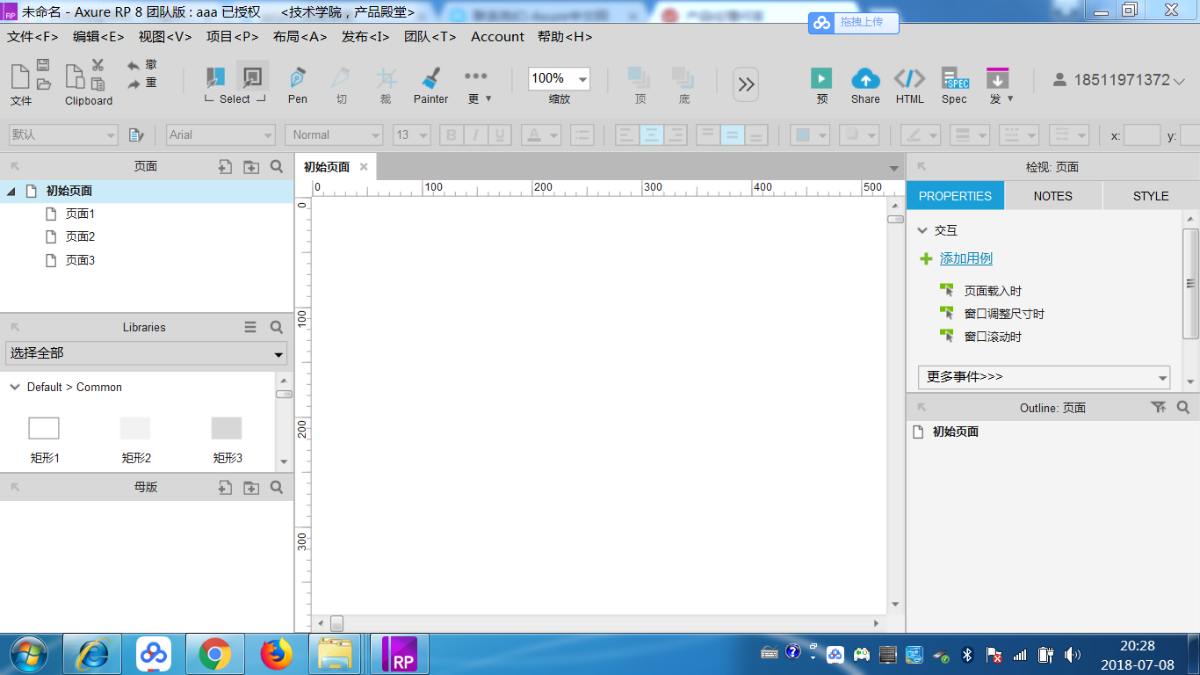Select the 窗口调整尺寸时 event
The image size is (1200, 675).
point(1004,314)
